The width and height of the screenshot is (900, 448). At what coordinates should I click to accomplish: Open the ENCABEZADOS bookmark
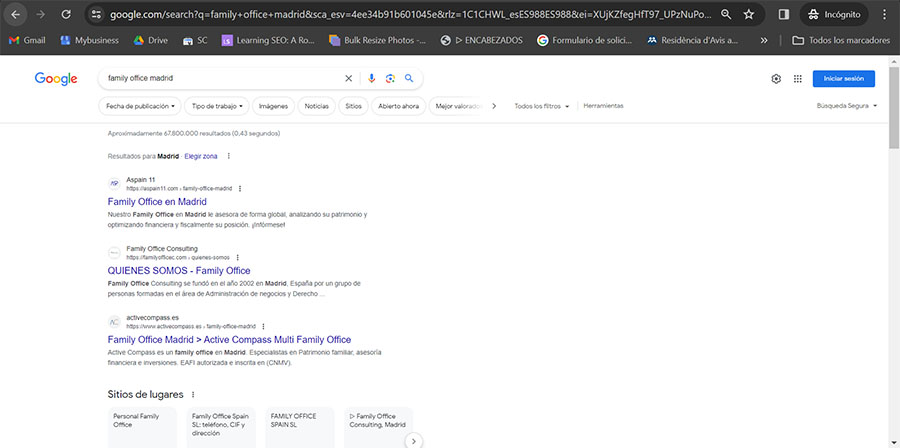(481, 41)
